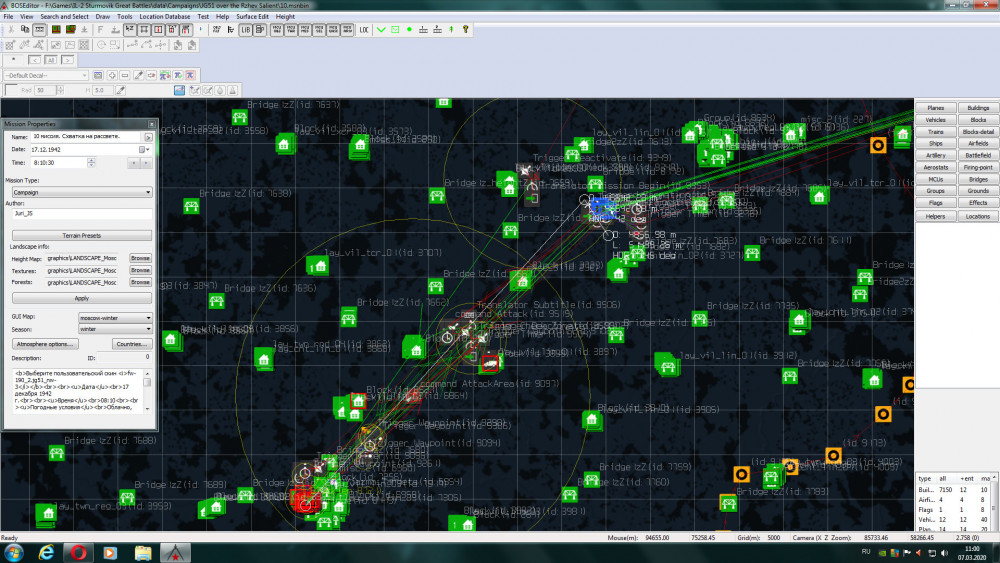Screen dimensions: 1000x563
Task: Open the Mission Type Campaign dropdown
Action: 82,192
